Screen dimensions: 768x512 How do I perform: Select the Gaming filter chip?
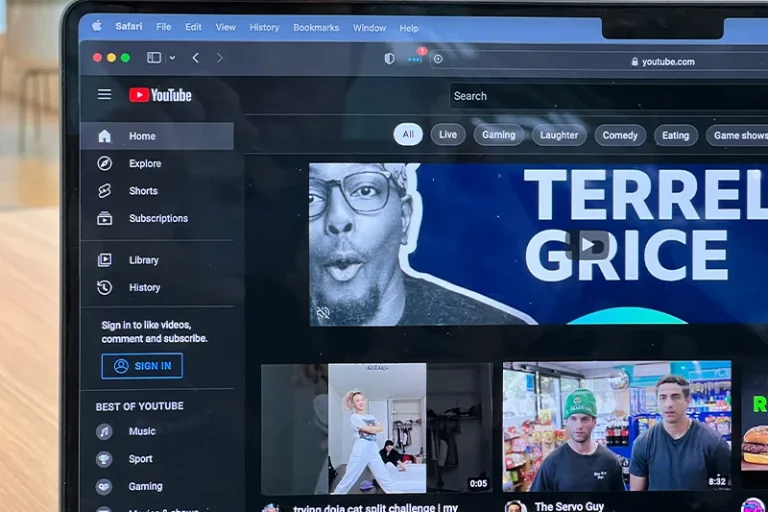(498, 135)
